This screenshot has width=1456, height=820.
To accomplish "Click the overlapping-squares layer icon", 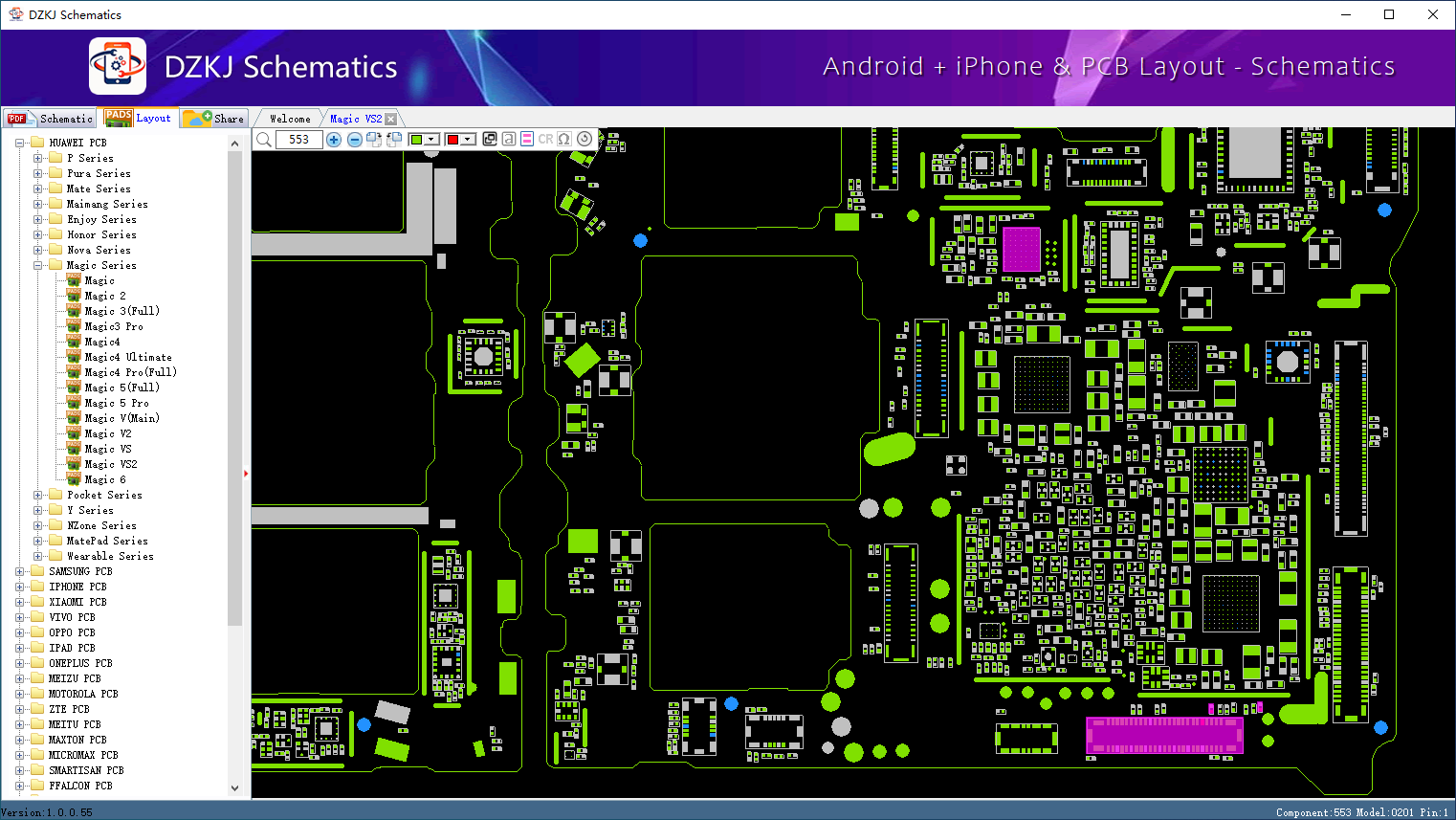I will [490, 139].
